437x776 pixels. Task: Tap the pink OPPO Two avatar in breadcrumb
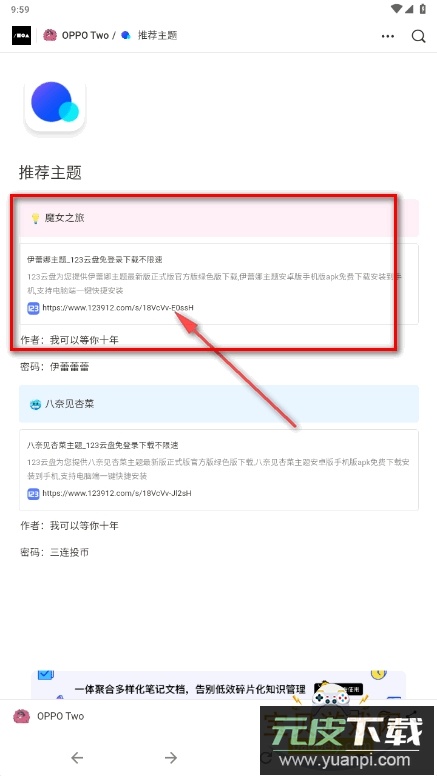(50, 35)
